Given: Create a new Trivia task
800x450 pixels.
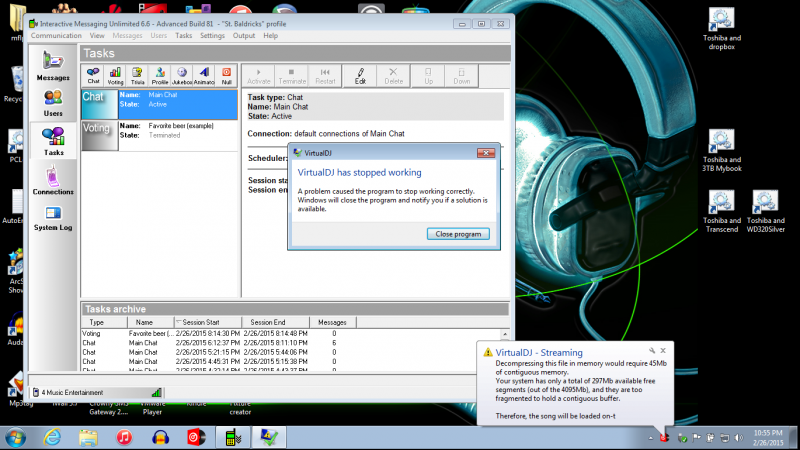Looking at the screenshot, I should [x=137, y=76].
